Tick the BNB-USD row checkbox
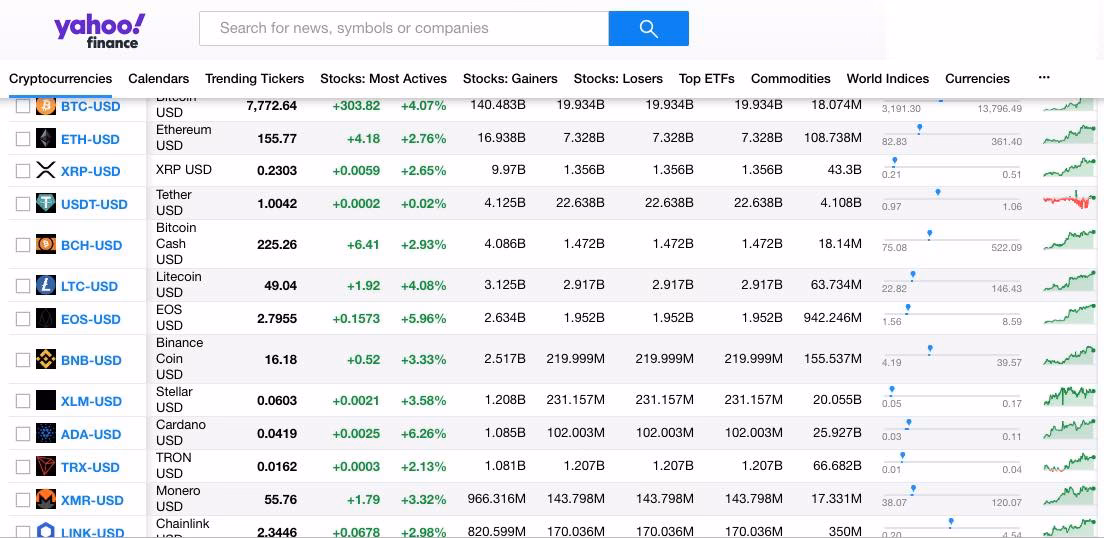This screenshot has width=1104, height=538. [x=23, y=360]
